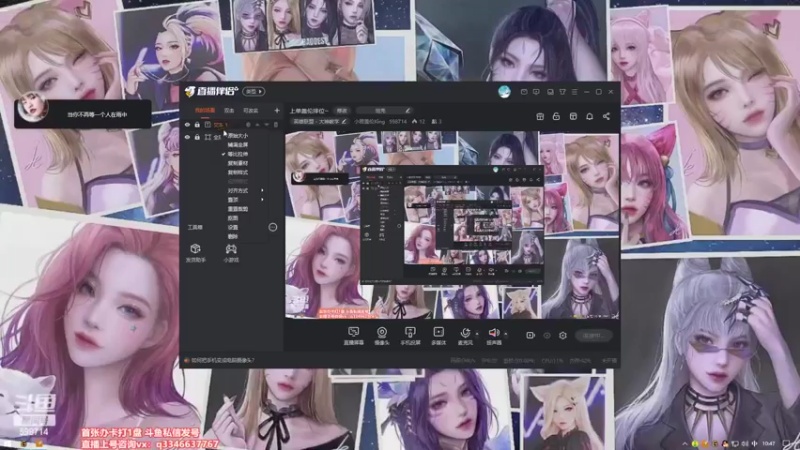Edit the stream title with pencil icon
Image resolution: width=800 pixels, height=450 pixels.
408,110
